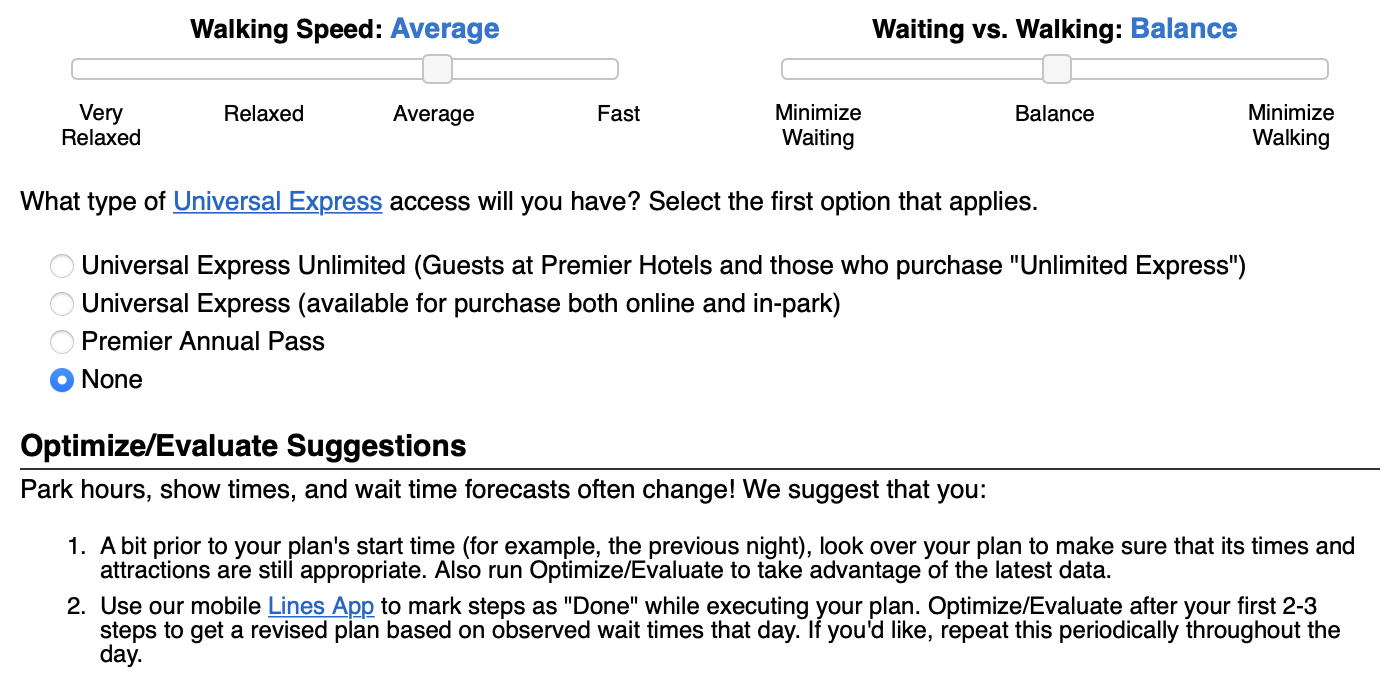
Task: Click the Relaxed label under the slider
Action: coord(263,113)
